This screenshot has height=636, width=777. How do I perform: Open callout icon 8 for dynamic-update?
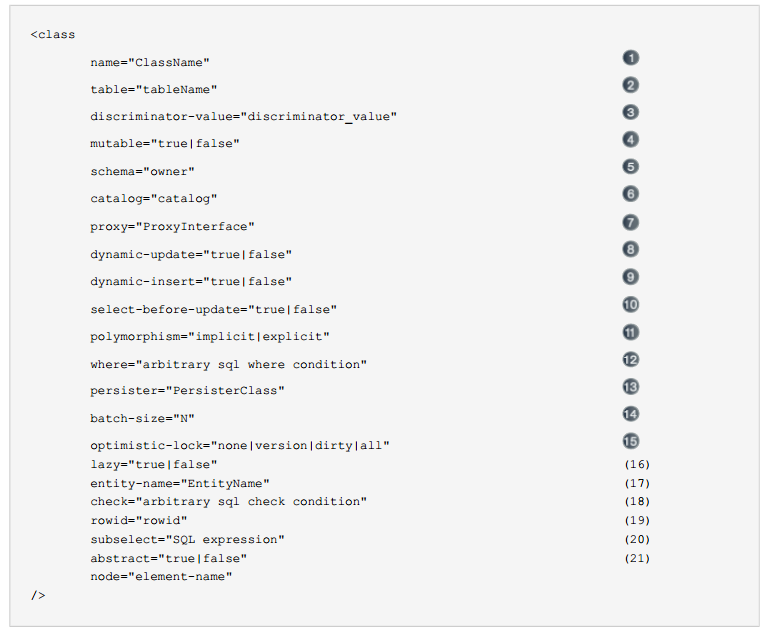point(630,249)
